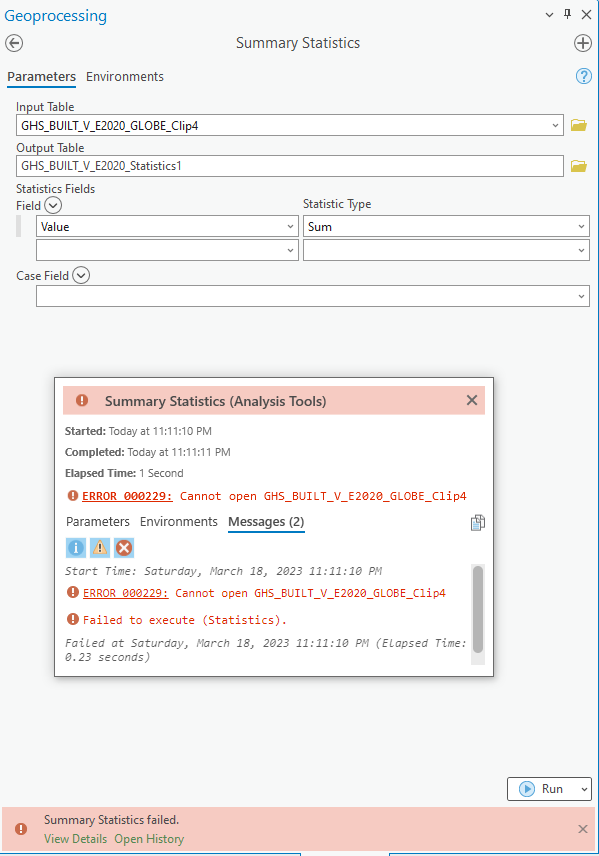Browse for Output Table with folder icon
599x856 pixels.
click(x=579, y=166)
